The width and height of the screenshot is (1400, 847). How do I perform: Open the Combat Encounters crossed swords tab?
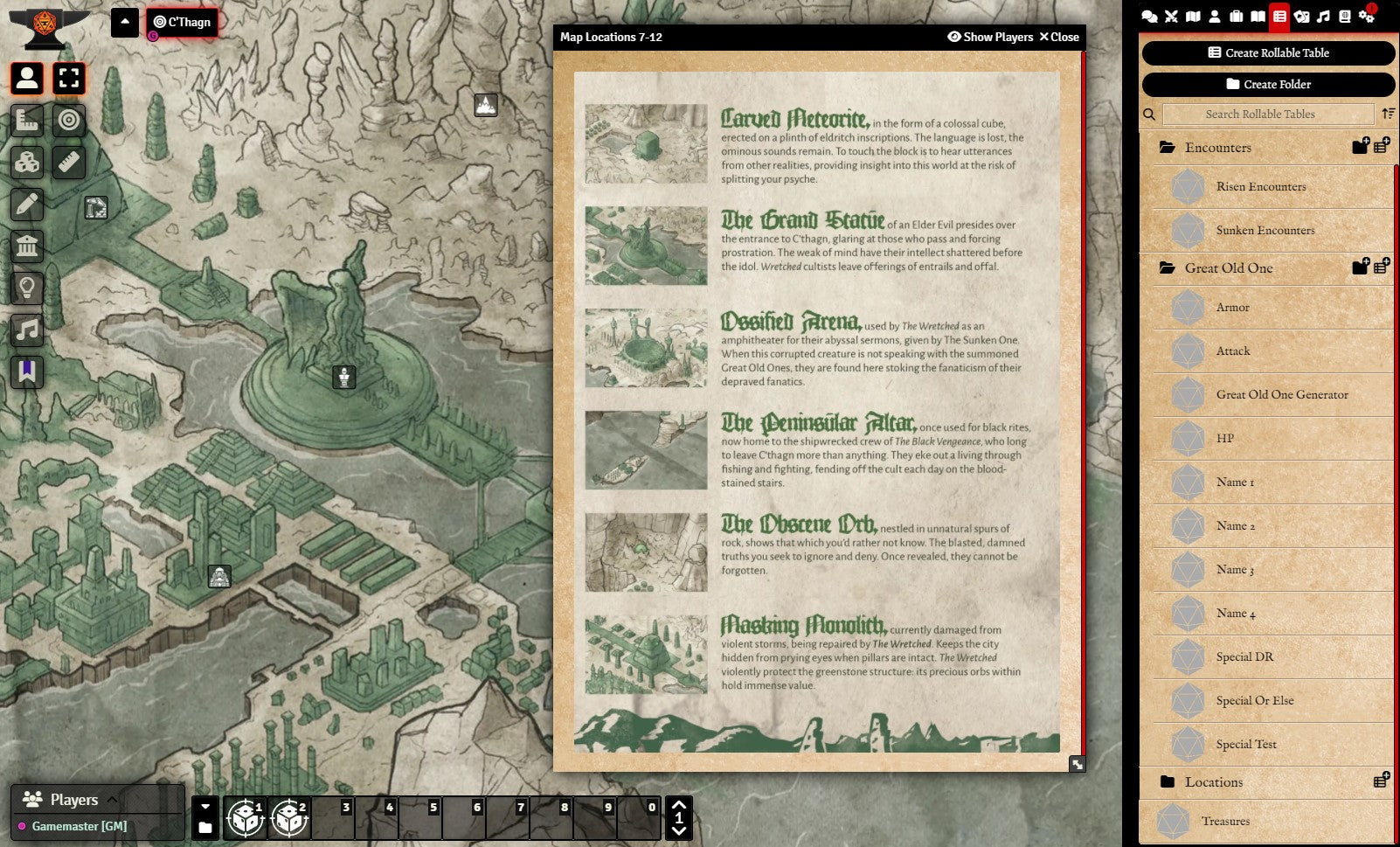pyautogui.click(x=1171, y=17)
